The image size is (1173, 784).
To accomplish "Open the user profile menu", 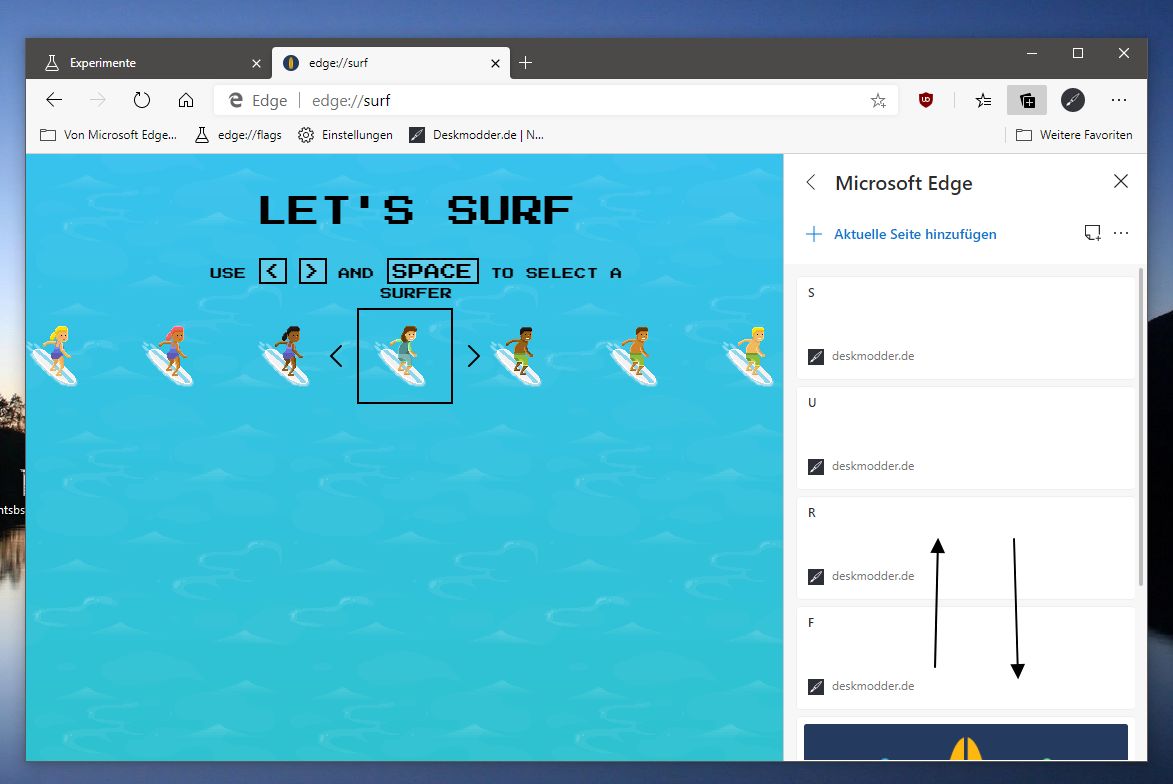I will [x=1073, y=100].
